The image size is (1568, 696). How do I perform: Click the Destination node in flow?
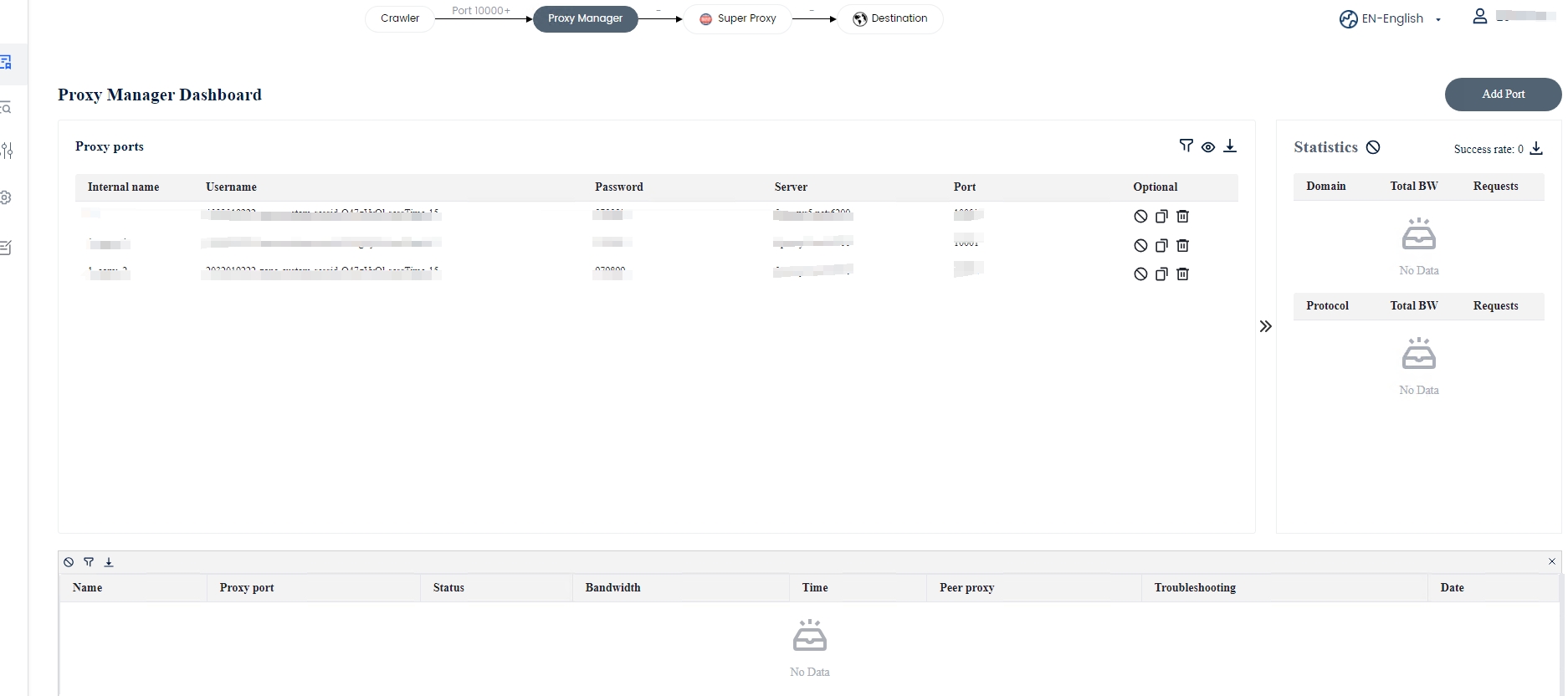coord(889,18)
